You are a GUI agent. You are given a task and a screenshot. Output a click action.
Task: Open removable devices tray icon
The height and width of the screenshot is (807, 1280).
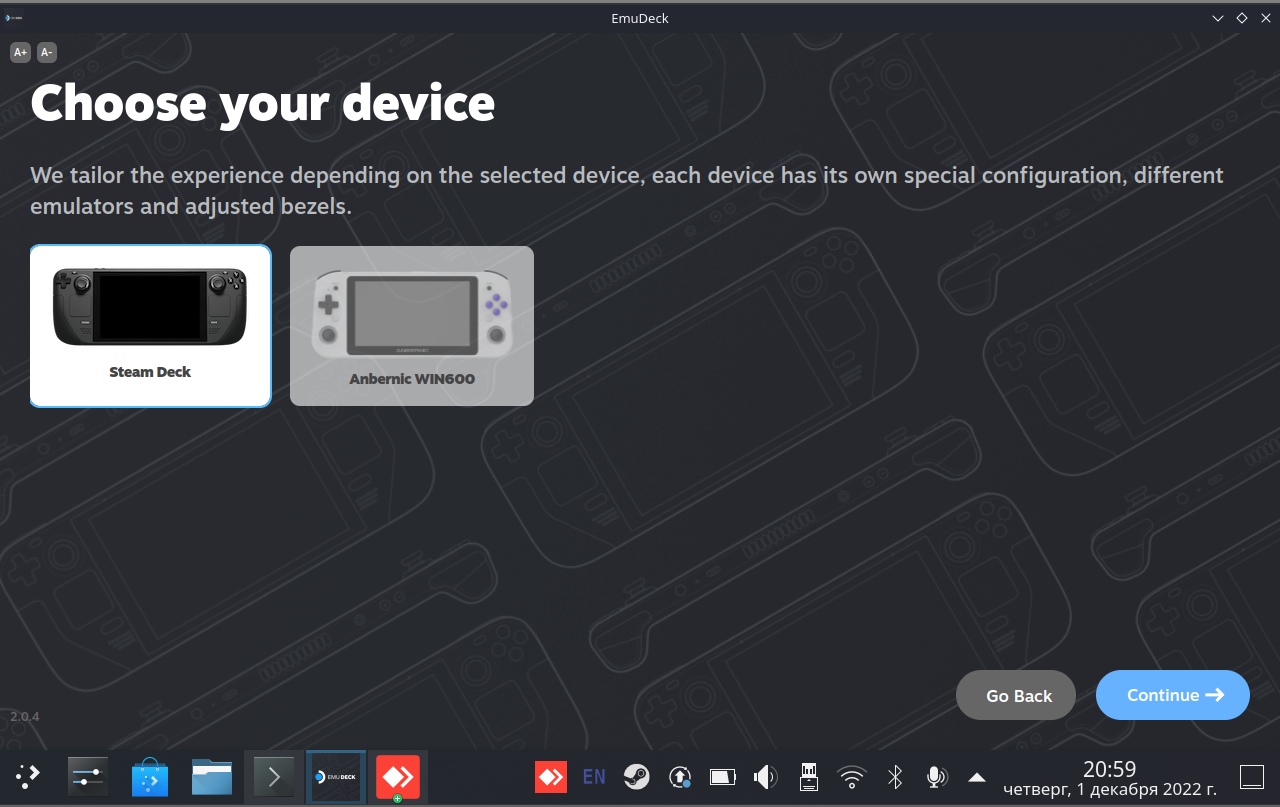(x=809, y=777)
